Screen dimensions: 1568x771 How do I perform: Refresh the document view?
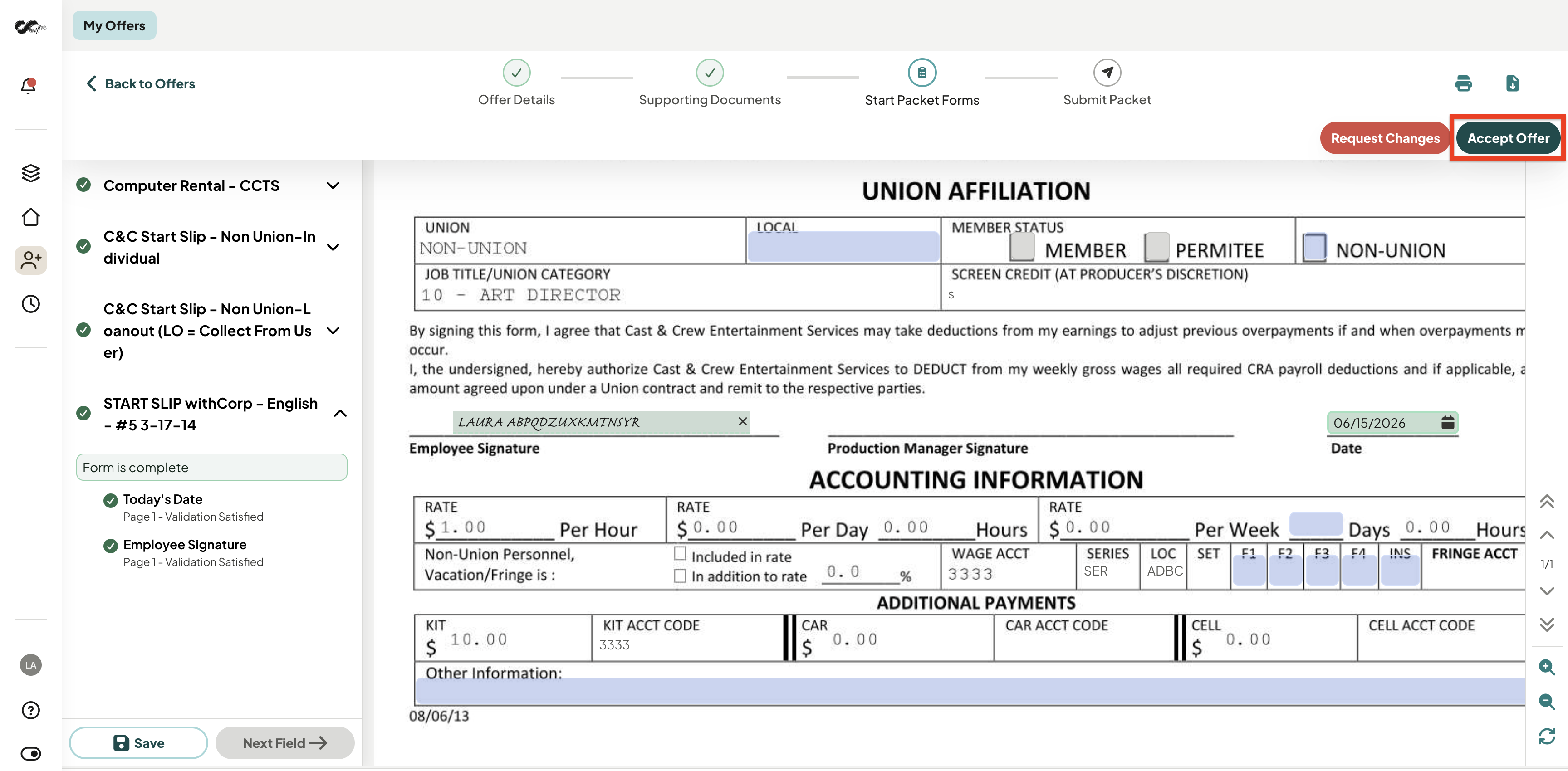[1547, 737]
